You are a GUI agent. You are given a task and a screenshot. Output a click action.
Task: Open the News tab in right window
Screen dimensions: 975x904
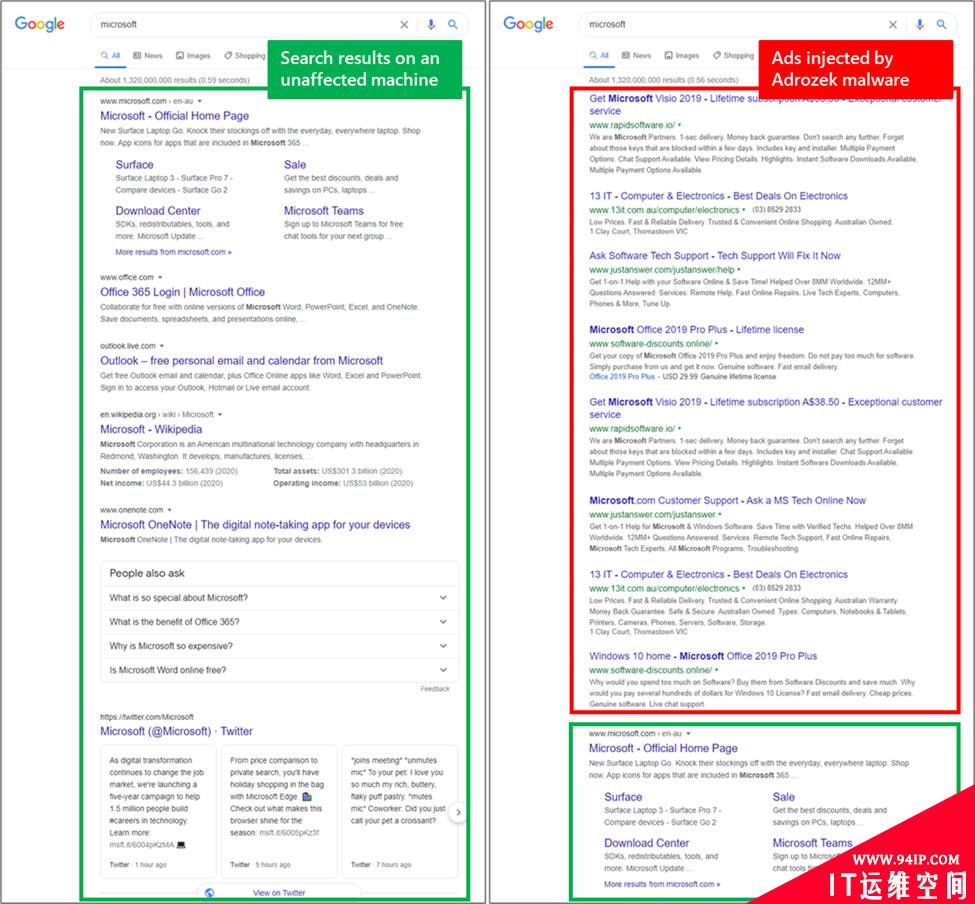637,55
